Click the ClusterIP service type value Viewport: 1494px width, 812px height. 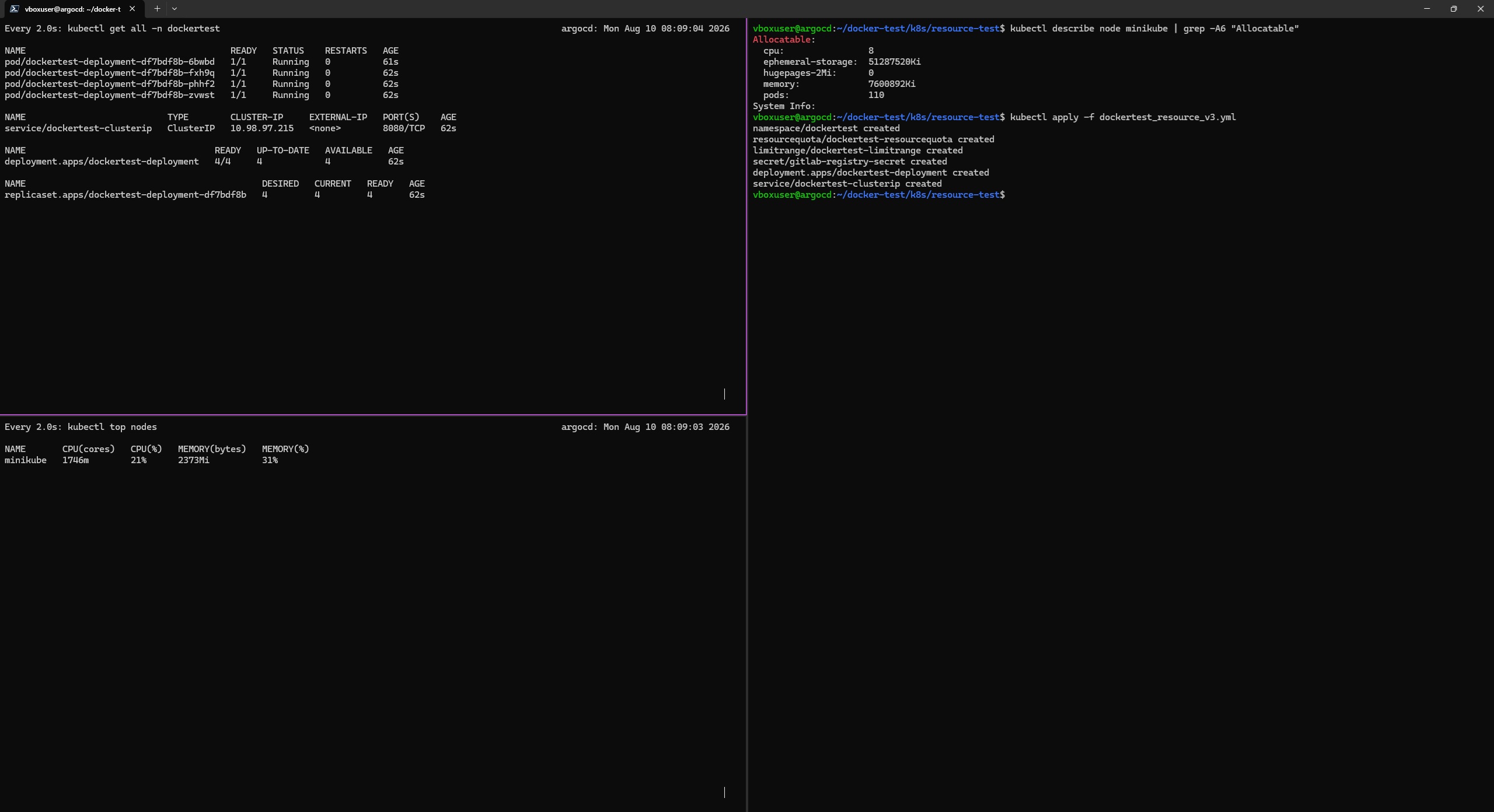coord(191,128)
